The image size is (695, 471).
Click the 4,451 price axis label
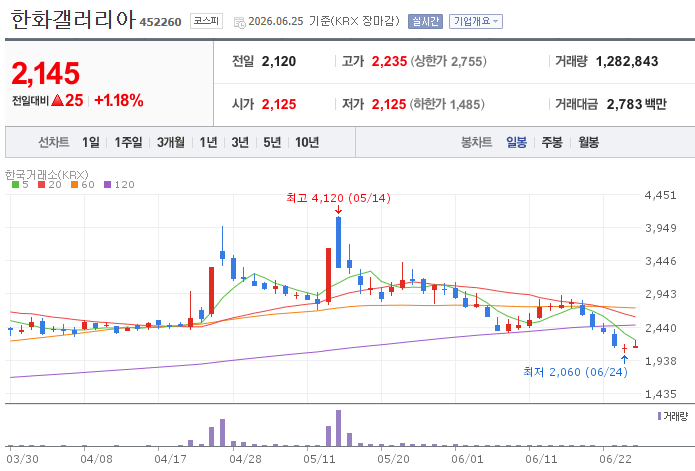660,195
